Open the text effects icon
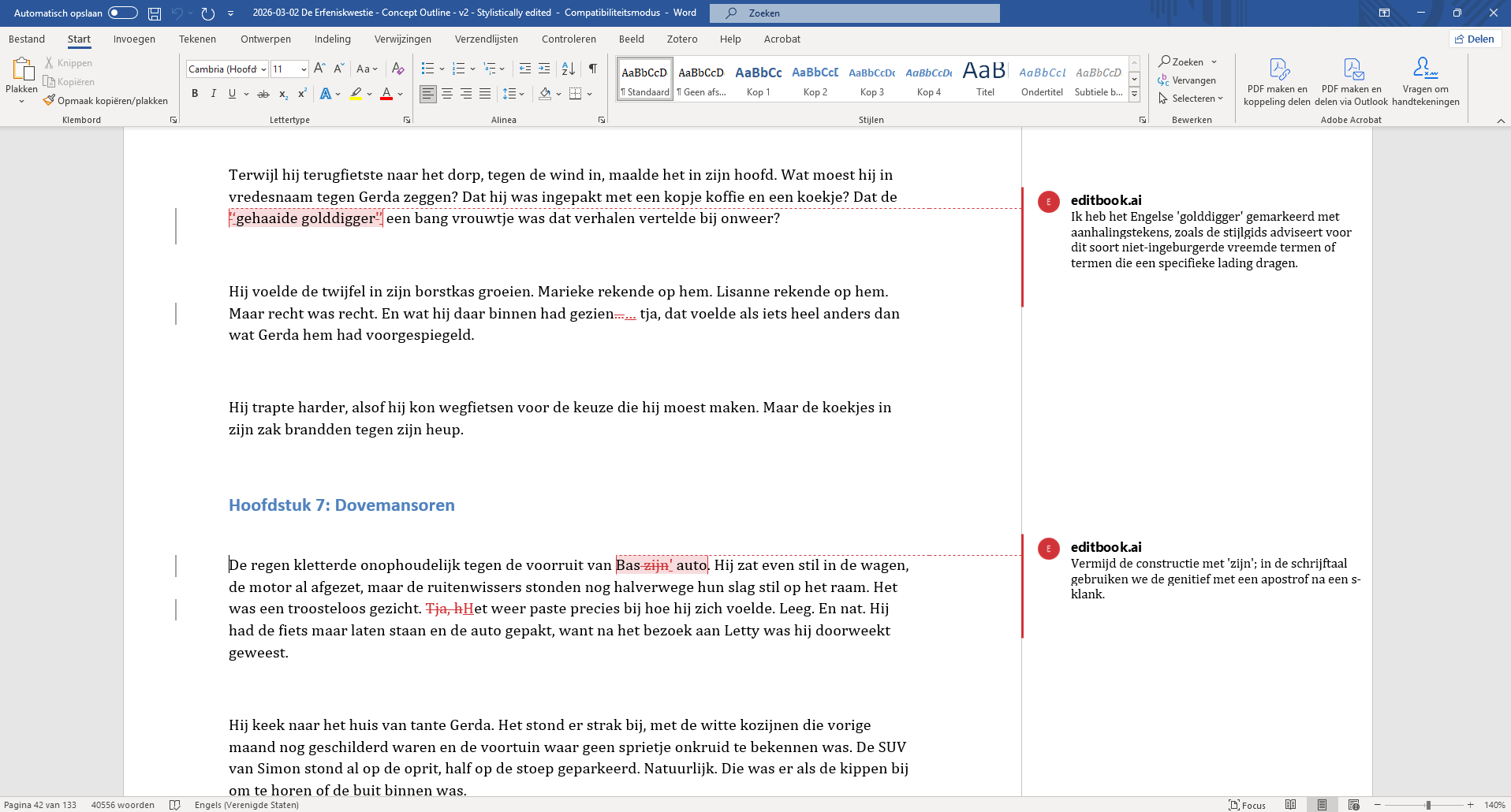The image size is (1511, 812). coord(326,94)
